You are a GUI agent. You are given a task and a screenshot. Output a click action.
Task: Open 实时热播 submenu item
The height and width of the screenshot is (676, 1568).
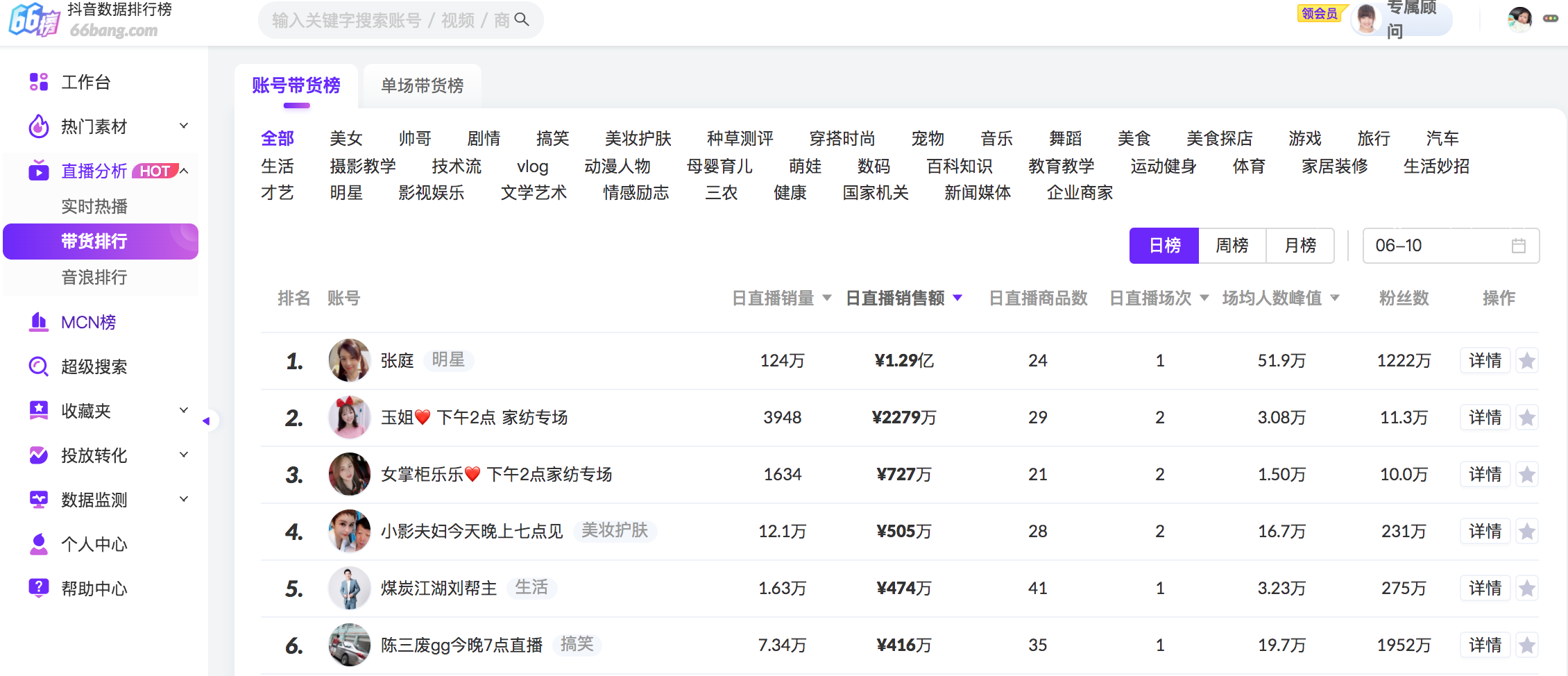point(94,206)
